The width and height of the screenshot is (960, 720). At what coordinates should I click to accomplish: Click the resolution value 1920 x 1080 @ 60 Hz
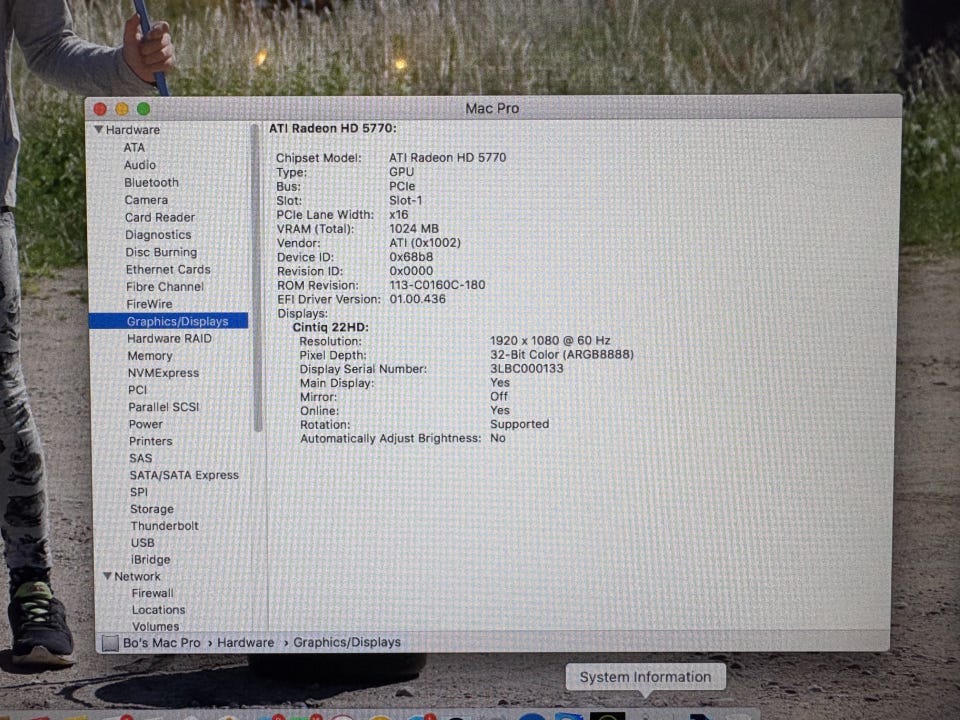550,340
